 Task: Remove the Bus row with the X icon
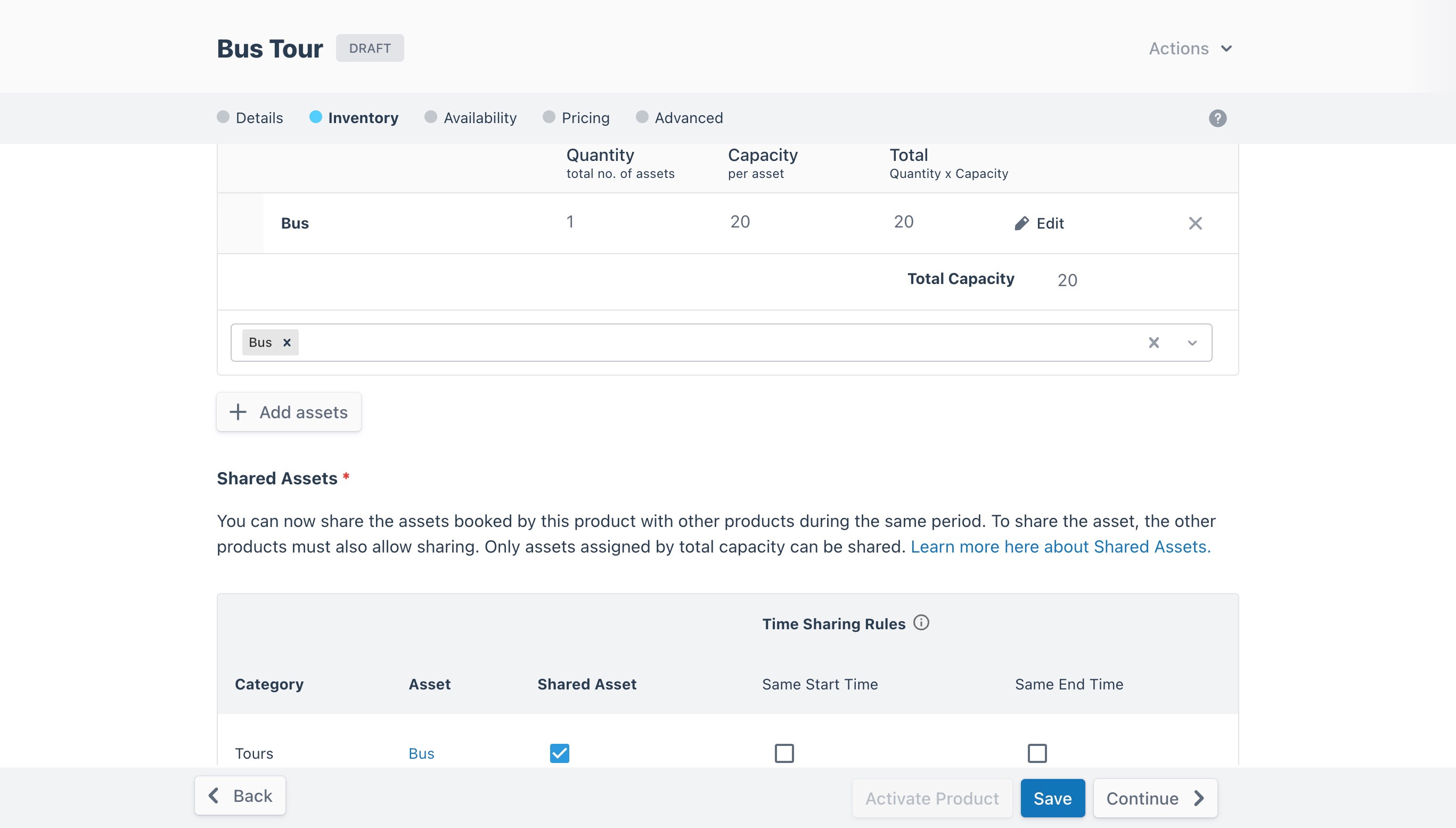1195,223
